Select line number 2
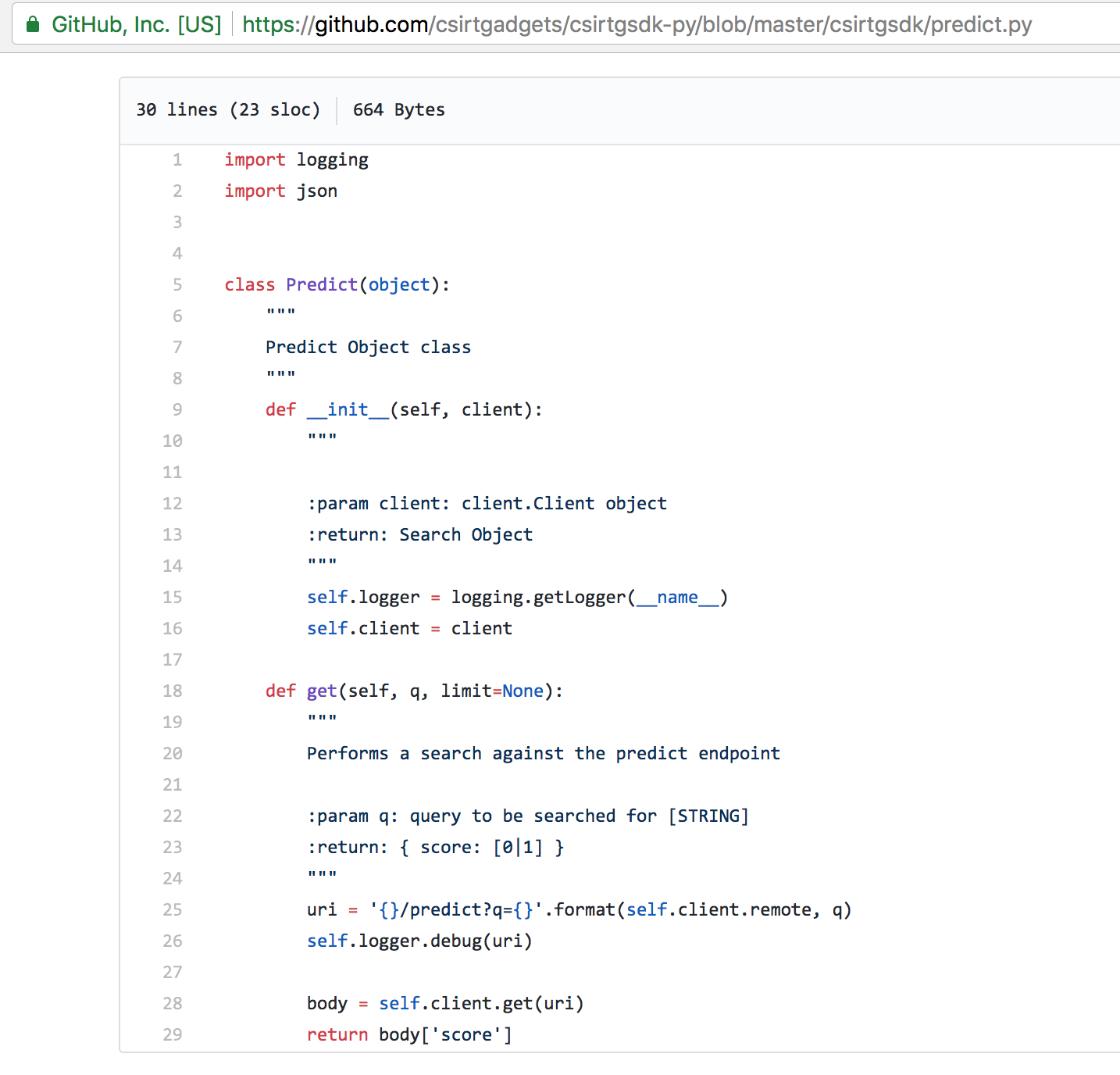 177,191
